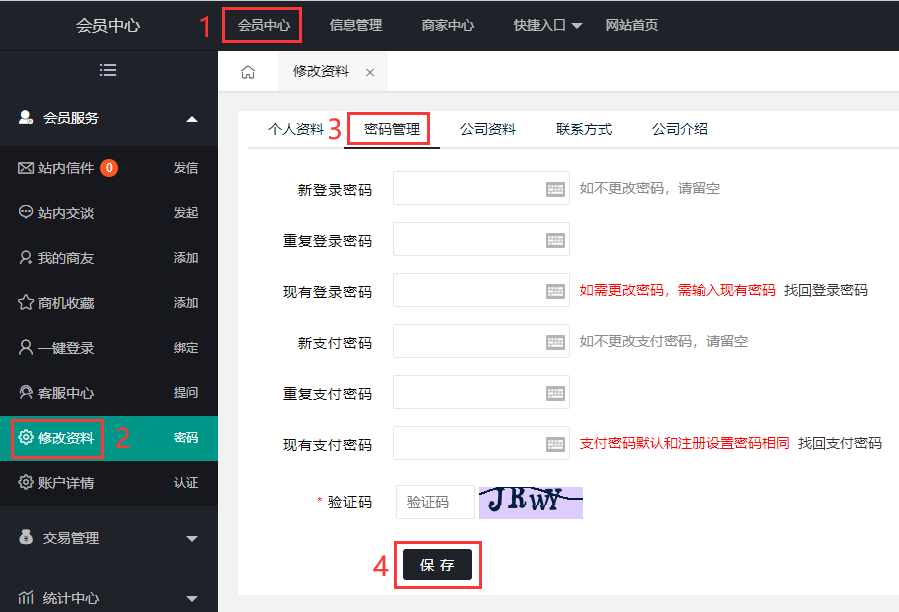Screen dimensions: 899x612
Task: Click the user icon beside 一键登录
Action: click(26, 347)
